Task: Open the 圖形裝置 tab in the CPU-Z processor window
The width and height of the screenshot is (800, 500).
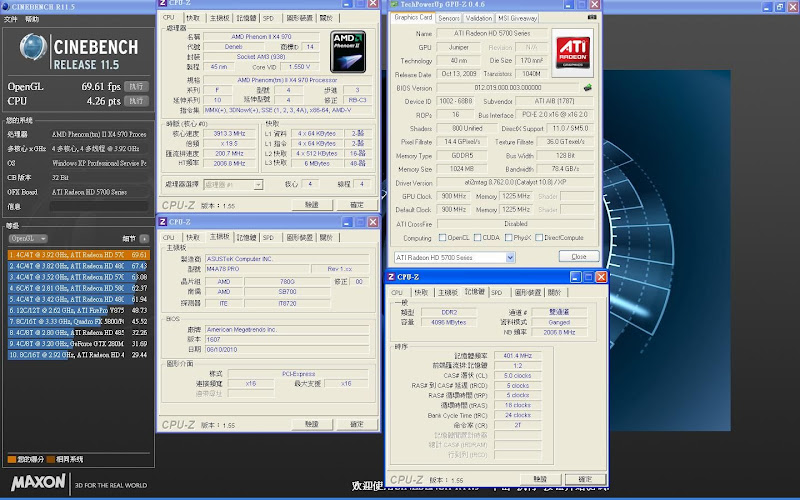Action: coord(299,18)
